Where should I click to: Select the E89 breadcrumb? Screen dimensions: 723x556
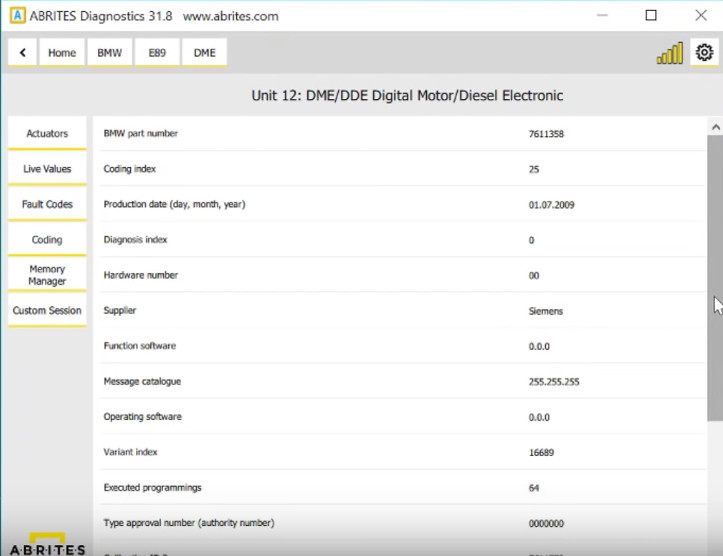[157, 53]
